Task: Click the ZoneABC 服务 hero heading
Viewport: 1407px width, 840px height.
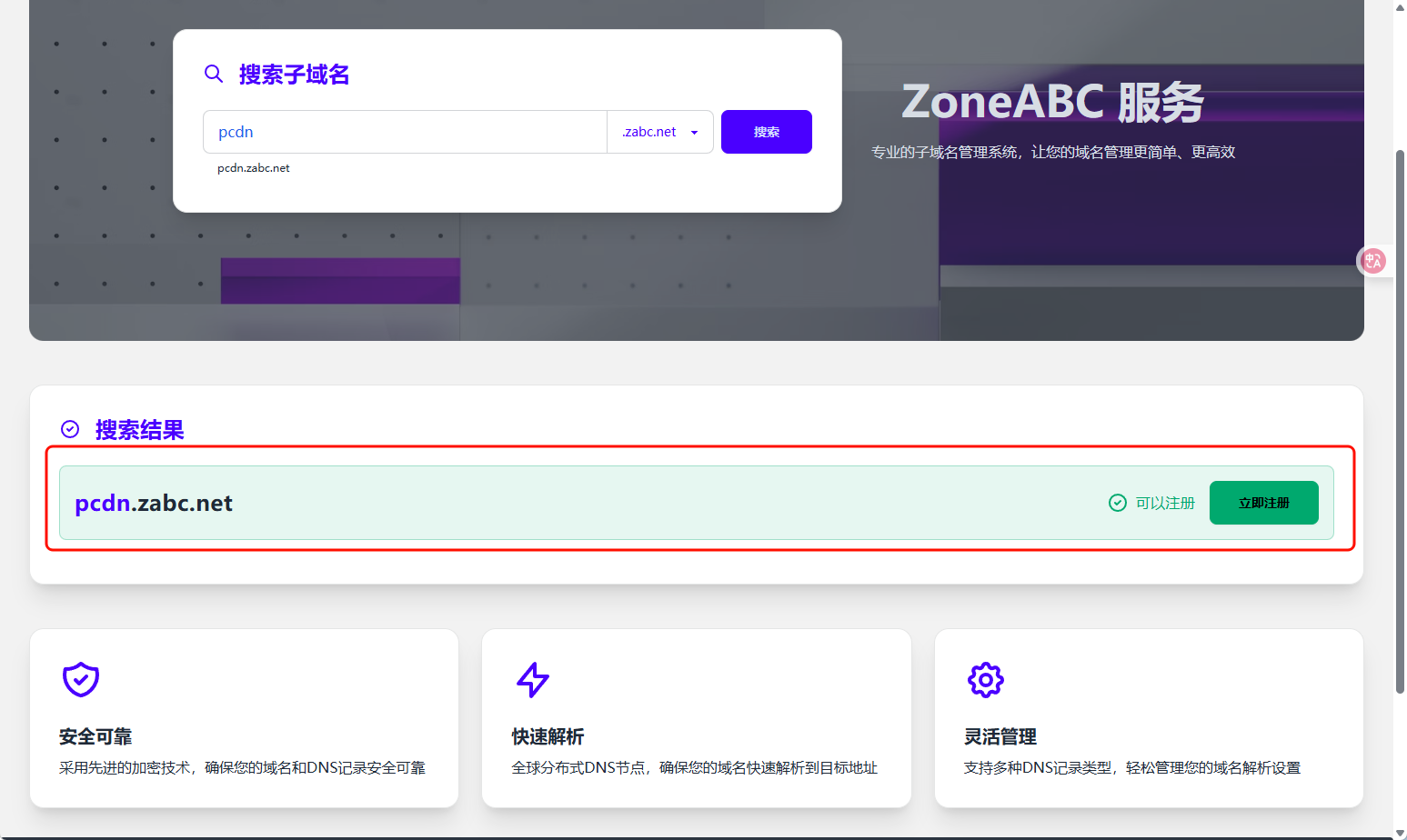Action: coord(1052,102)
